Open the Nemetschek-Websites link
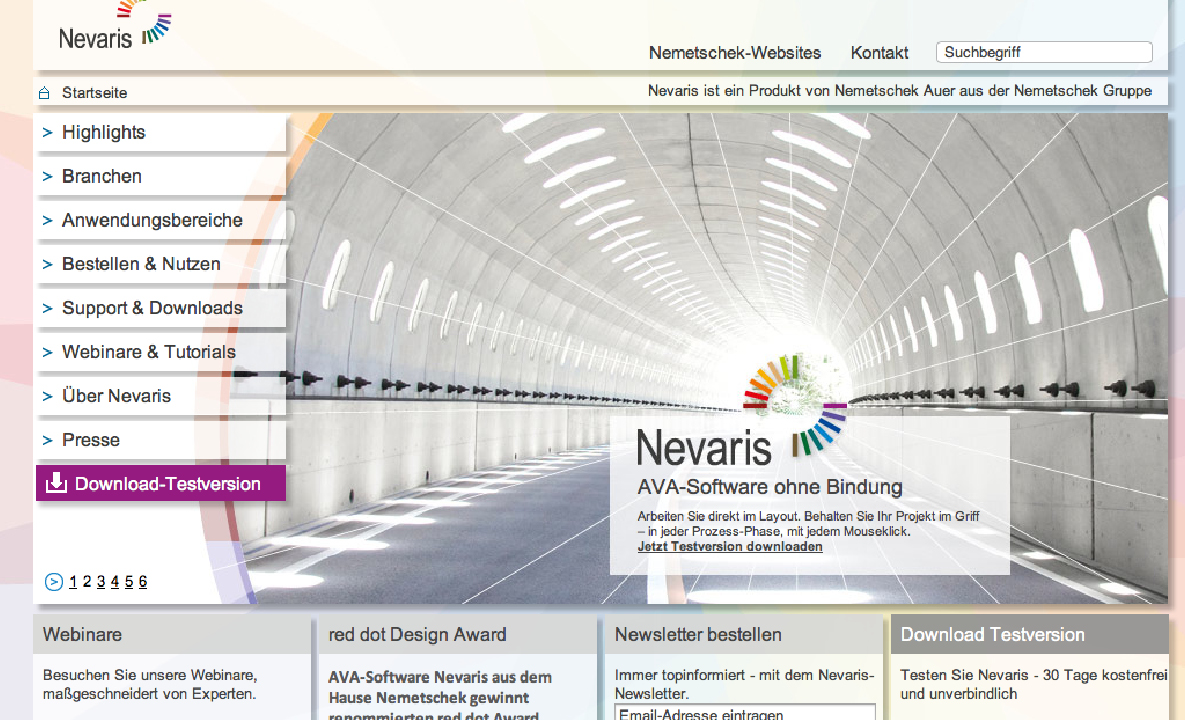Viewport: 1185px width, 720px height. (735, 53)
